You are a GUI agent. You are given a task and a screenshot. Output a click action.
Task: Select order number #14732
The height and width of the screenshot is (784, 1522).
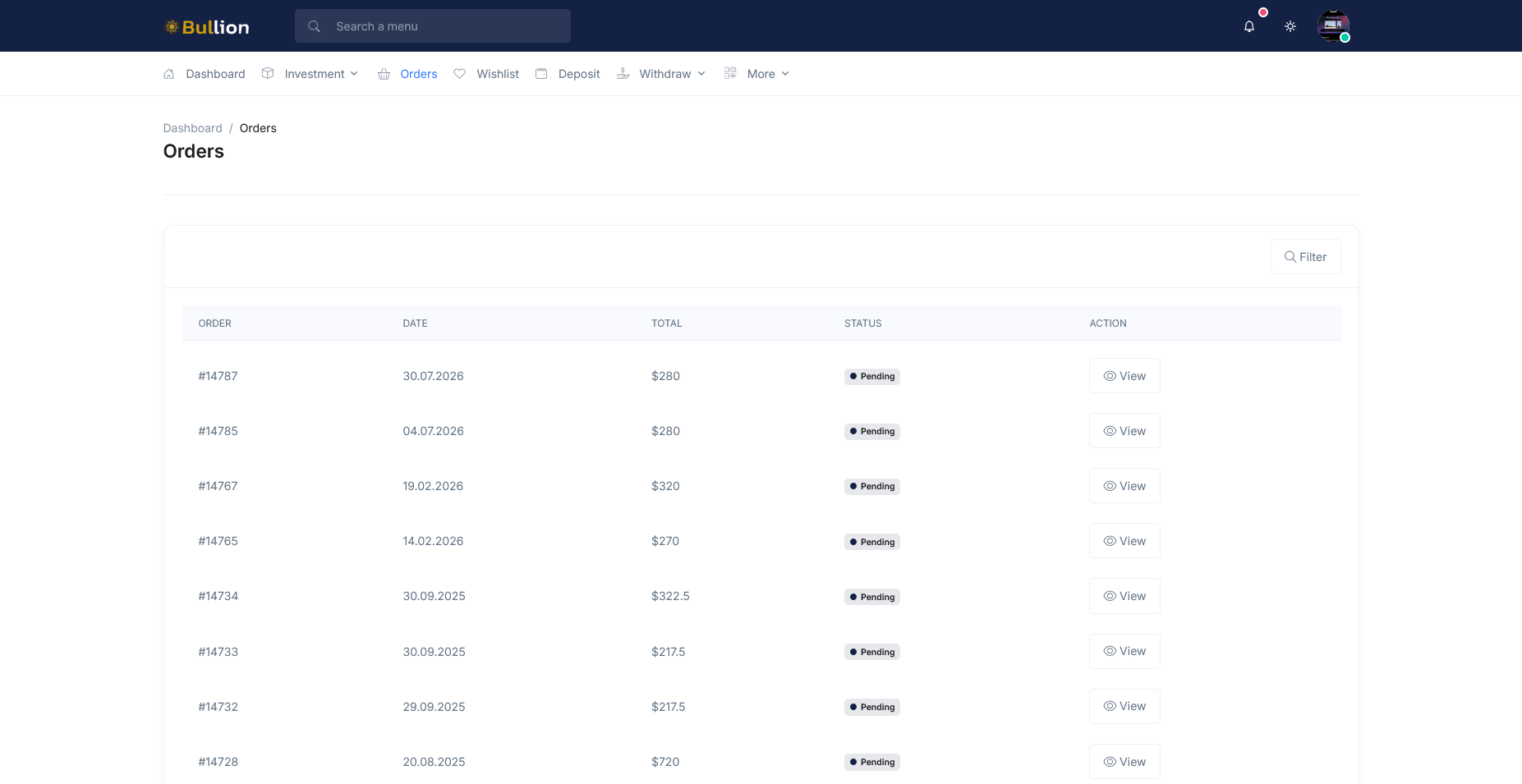(x=218, y=707)
